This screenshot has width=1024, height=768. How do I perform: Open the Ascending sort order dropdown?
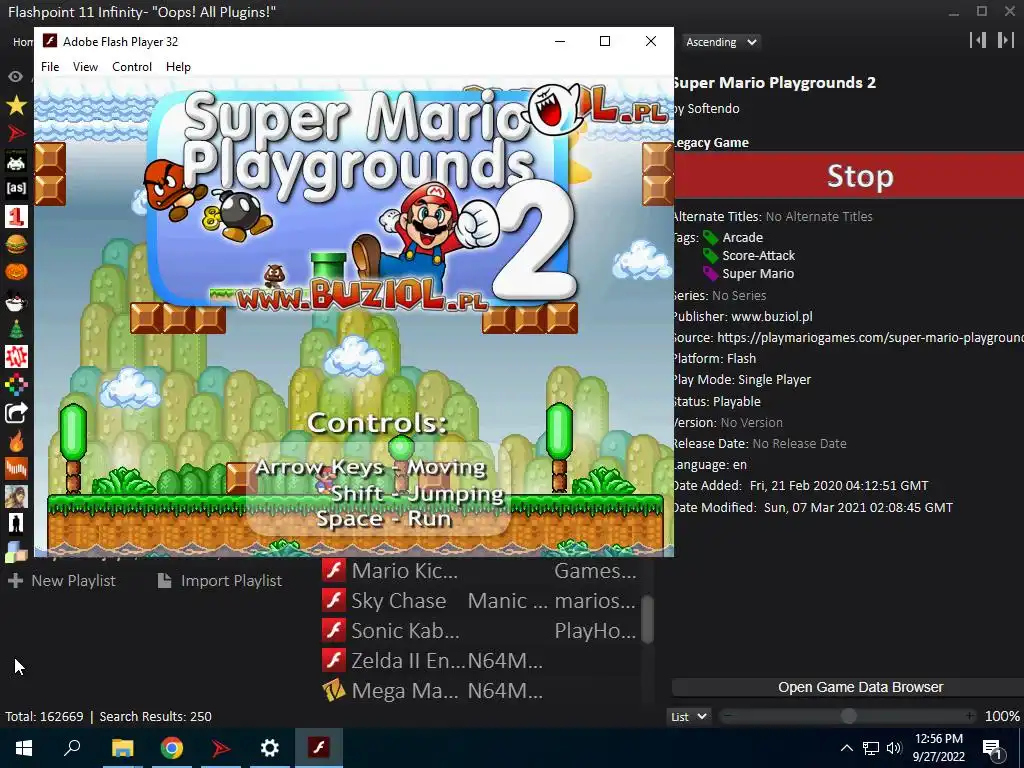pyautogui.click(x=721, y=42)
